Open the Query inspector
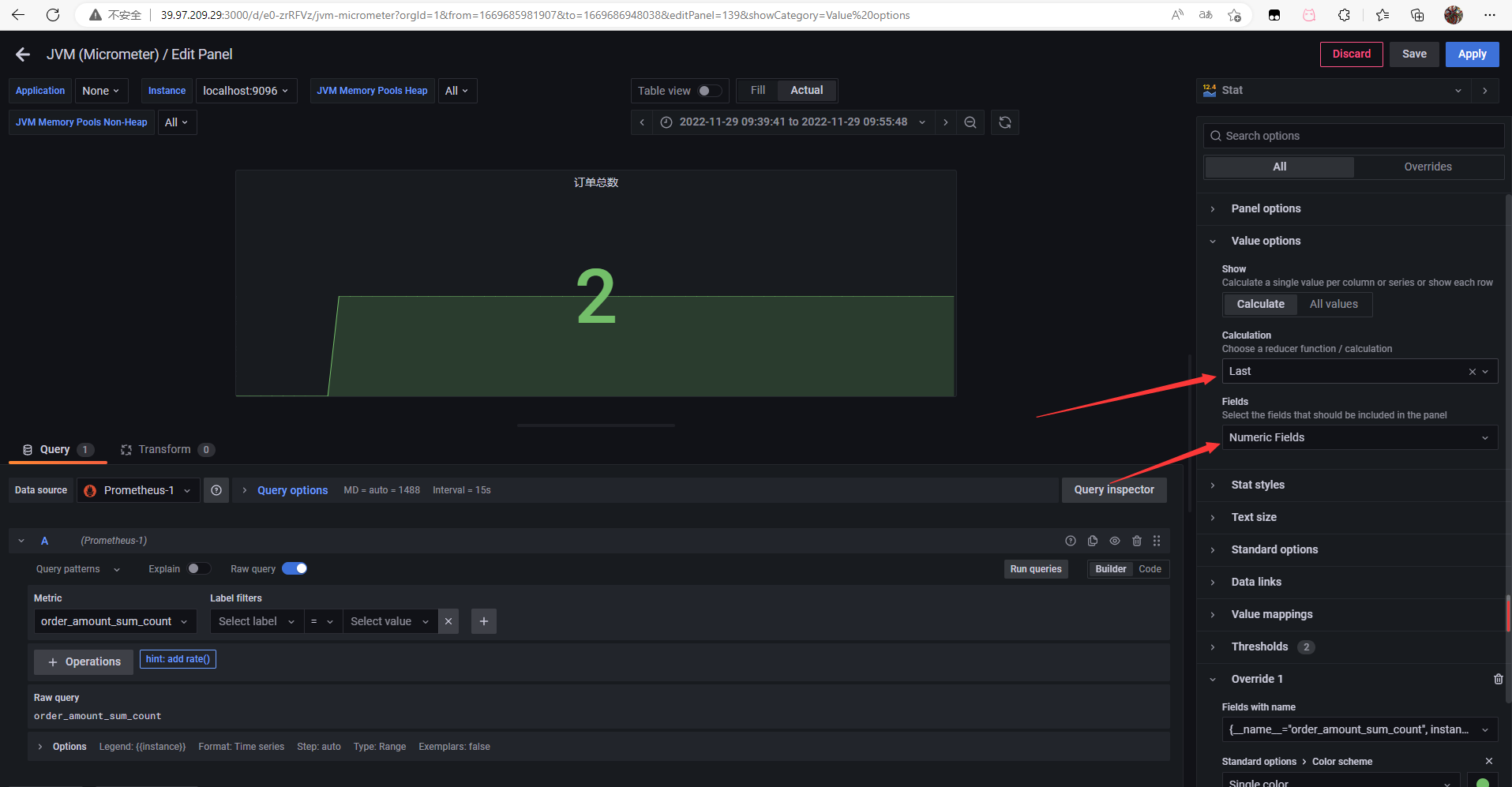The image size is (1512, 787). coord(1114,490)
